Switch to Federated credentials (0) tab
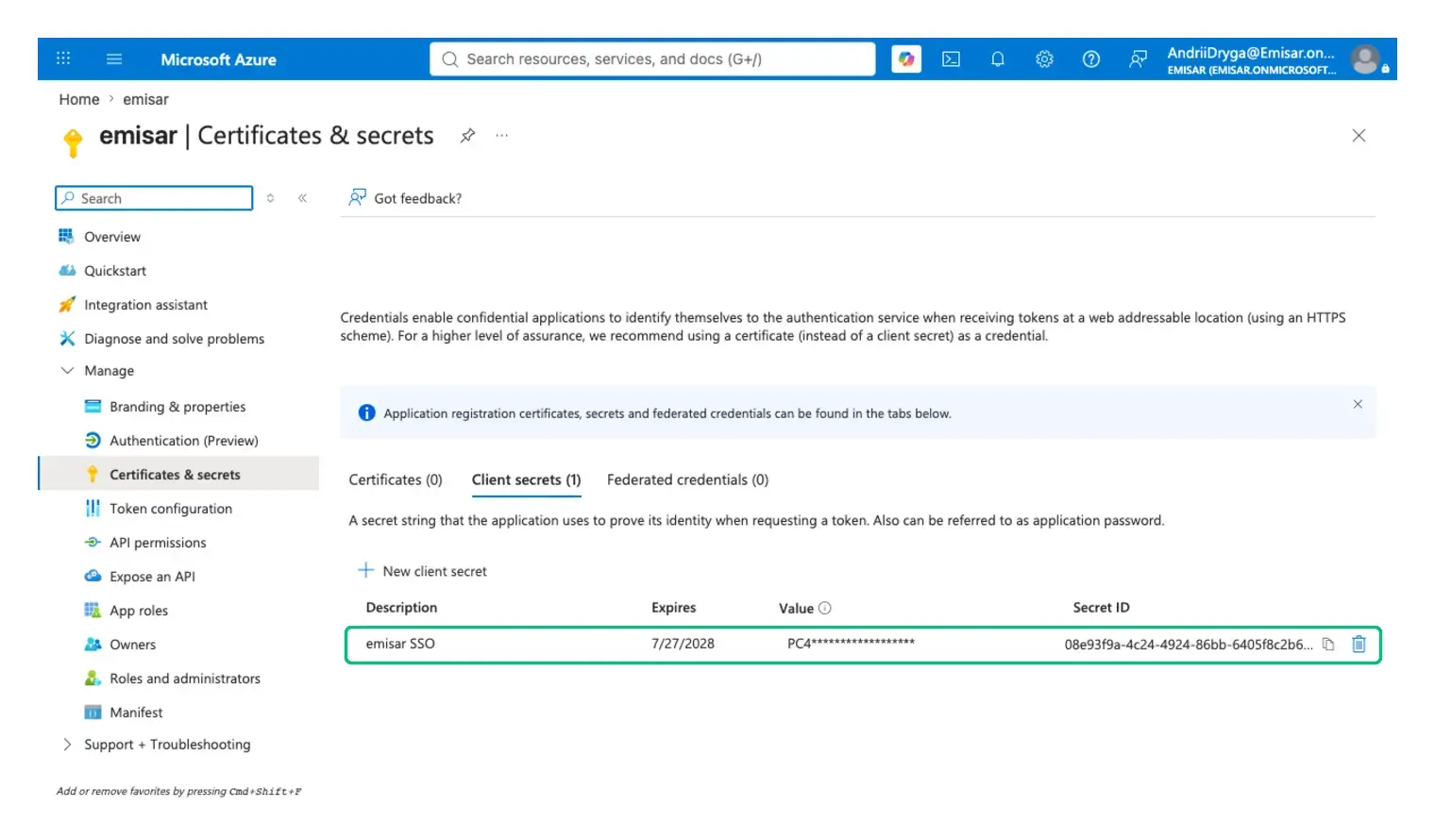This screenshot has width=1435, height=840. coord(687,479)
